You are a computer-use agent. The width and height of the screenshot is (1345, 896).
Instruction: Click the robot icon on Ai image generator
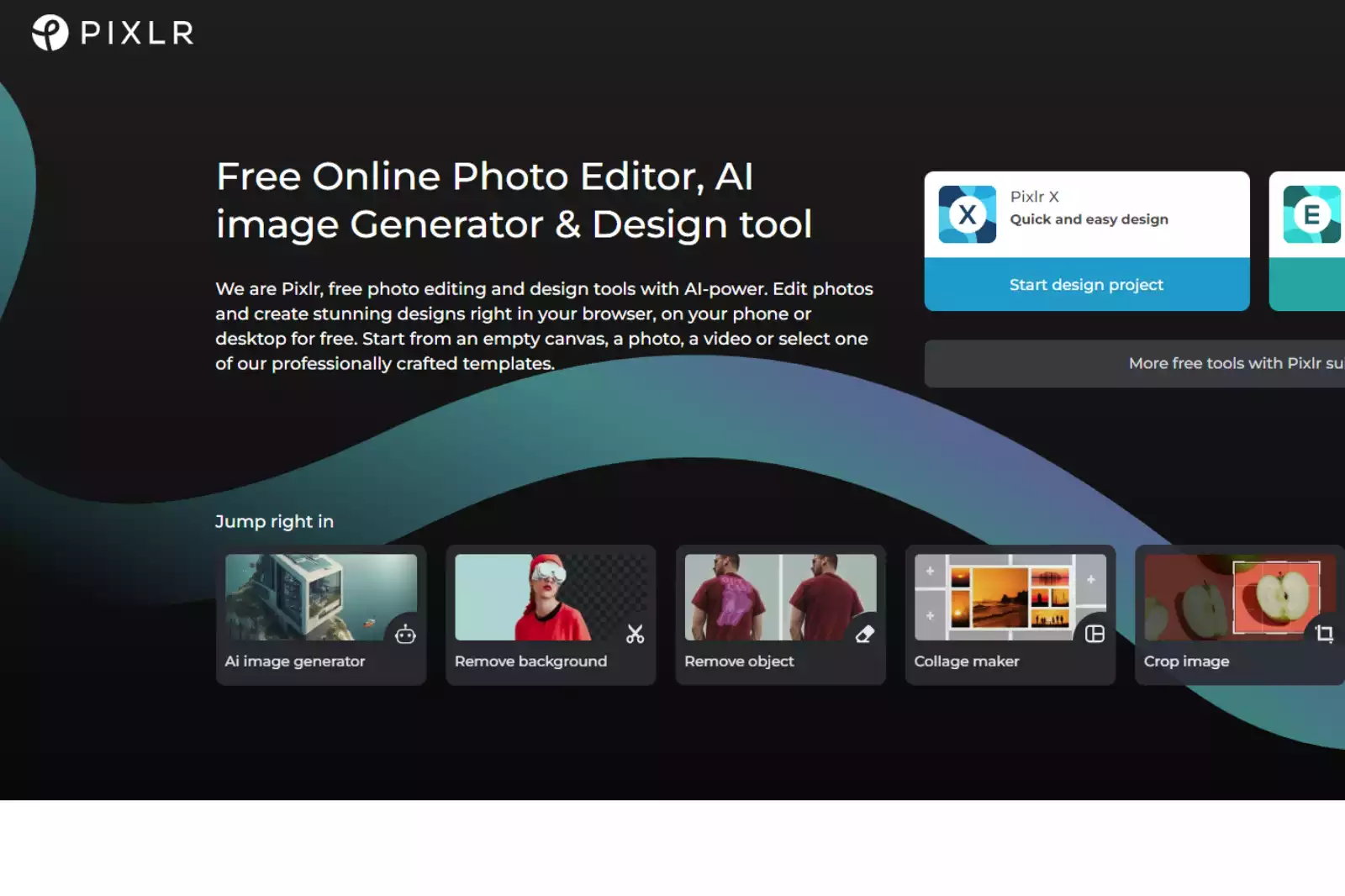click(x=405, y=634)
